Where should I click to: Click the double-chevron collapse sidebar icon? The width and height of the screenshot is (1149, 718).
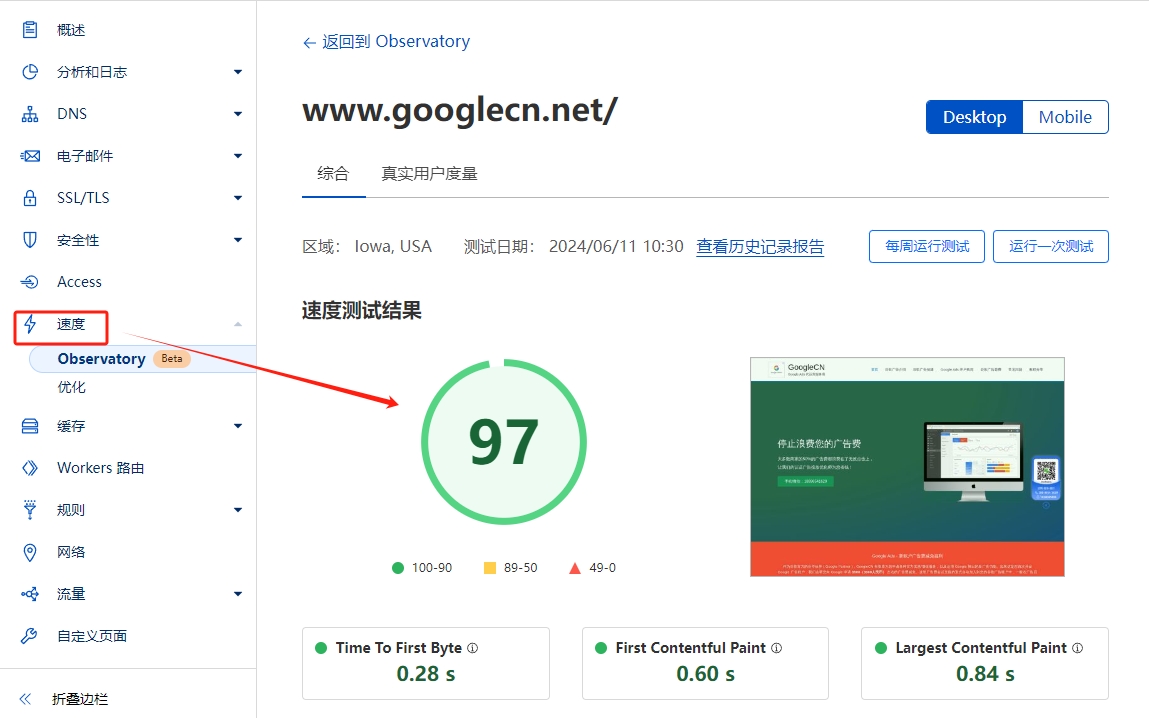26,699
